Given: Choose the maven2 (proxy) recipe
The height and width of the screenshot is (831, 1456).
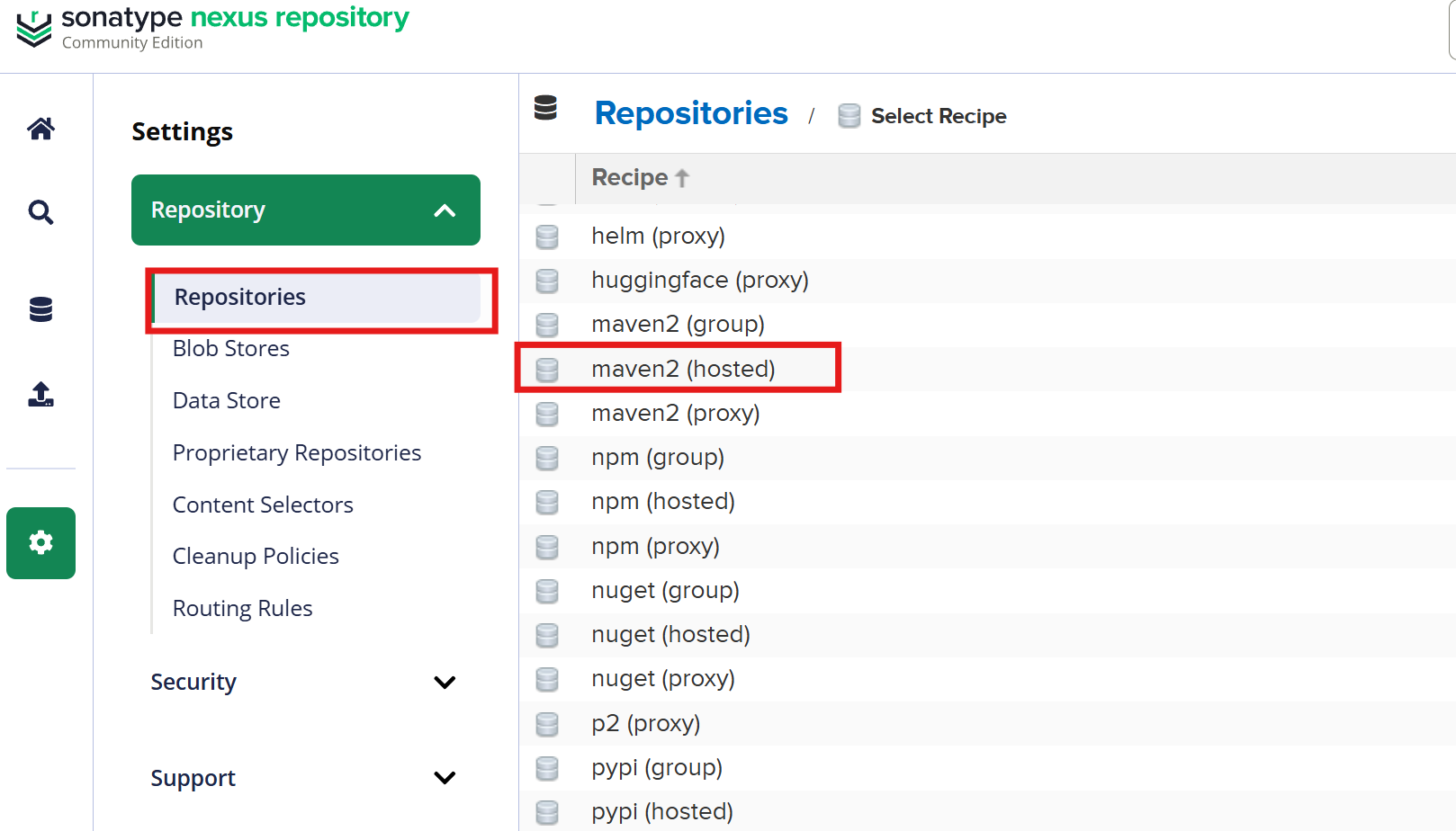Looking at the screenshot, I should click(x=676, y=414).
